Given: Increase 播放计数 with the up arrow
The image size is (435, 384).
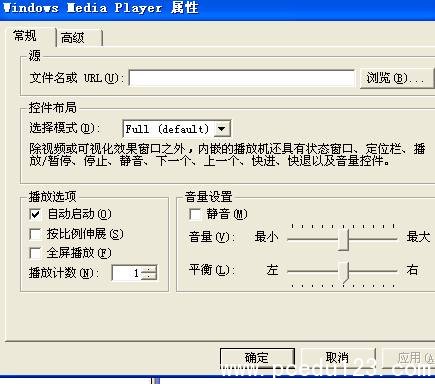Looking at the screenshot, I should [149, 269].
